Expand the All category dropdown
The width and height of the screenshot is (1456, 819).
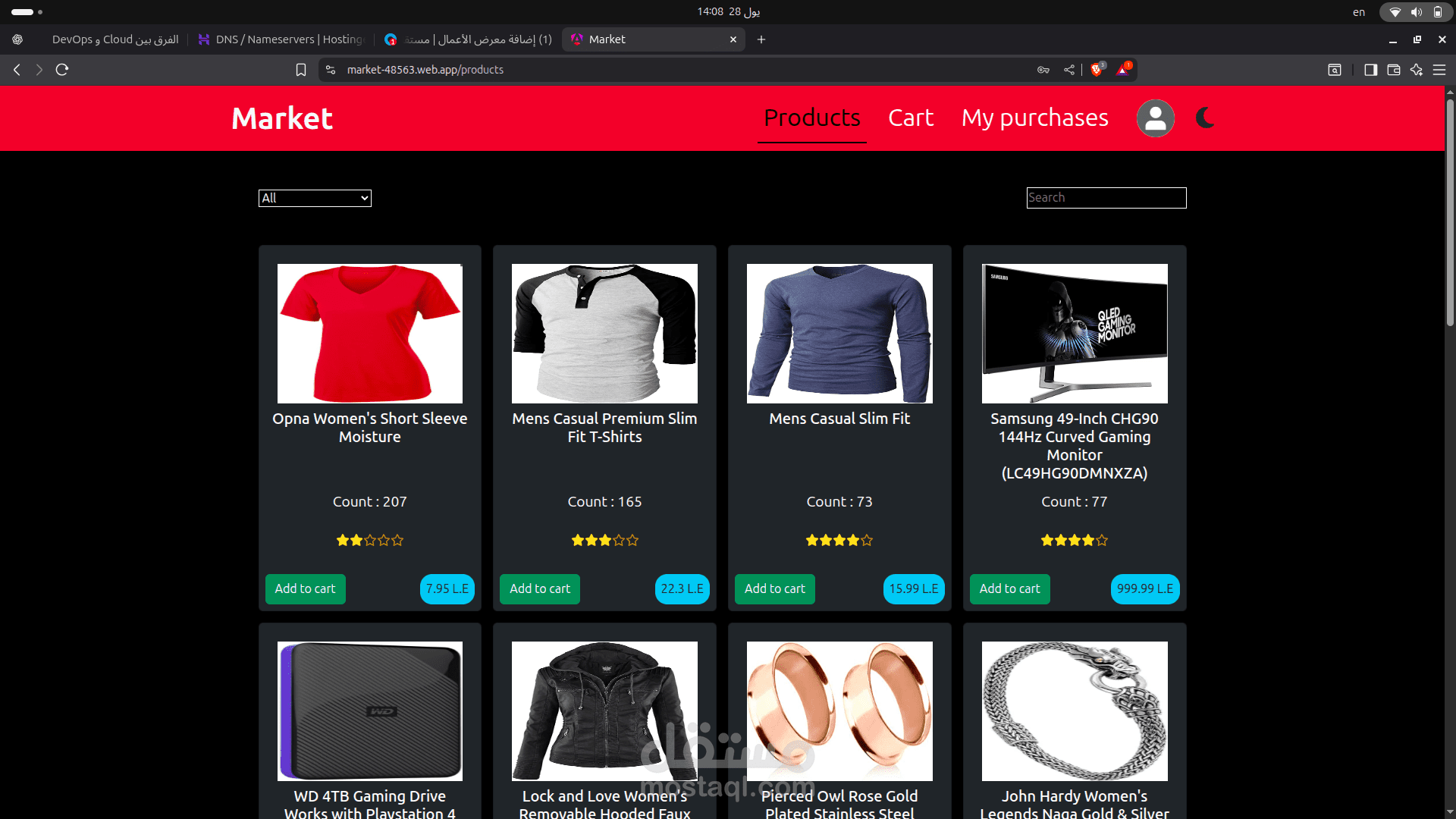point(315,198)
